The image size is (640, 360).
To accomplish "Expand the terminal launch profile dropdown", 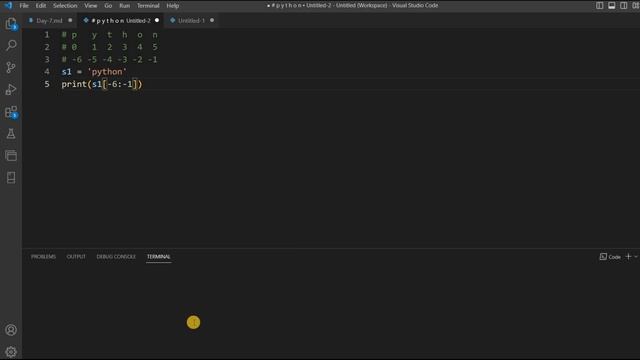I will pos(636,256).
